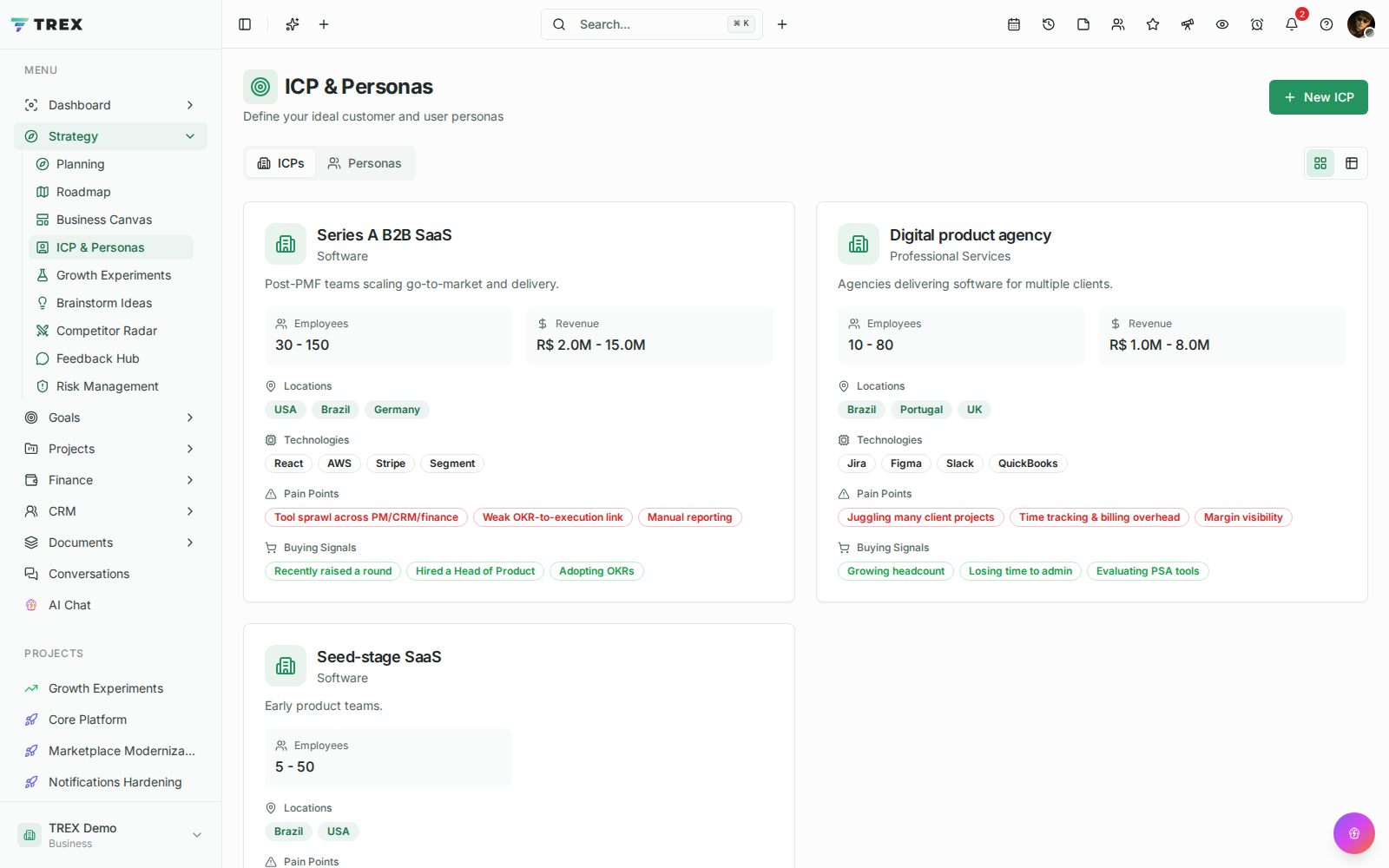The height and width of the screenshot is (868, 1389).
Task: Open the TREX Demo workspace switcher
Action: click(x=110, y=835)
